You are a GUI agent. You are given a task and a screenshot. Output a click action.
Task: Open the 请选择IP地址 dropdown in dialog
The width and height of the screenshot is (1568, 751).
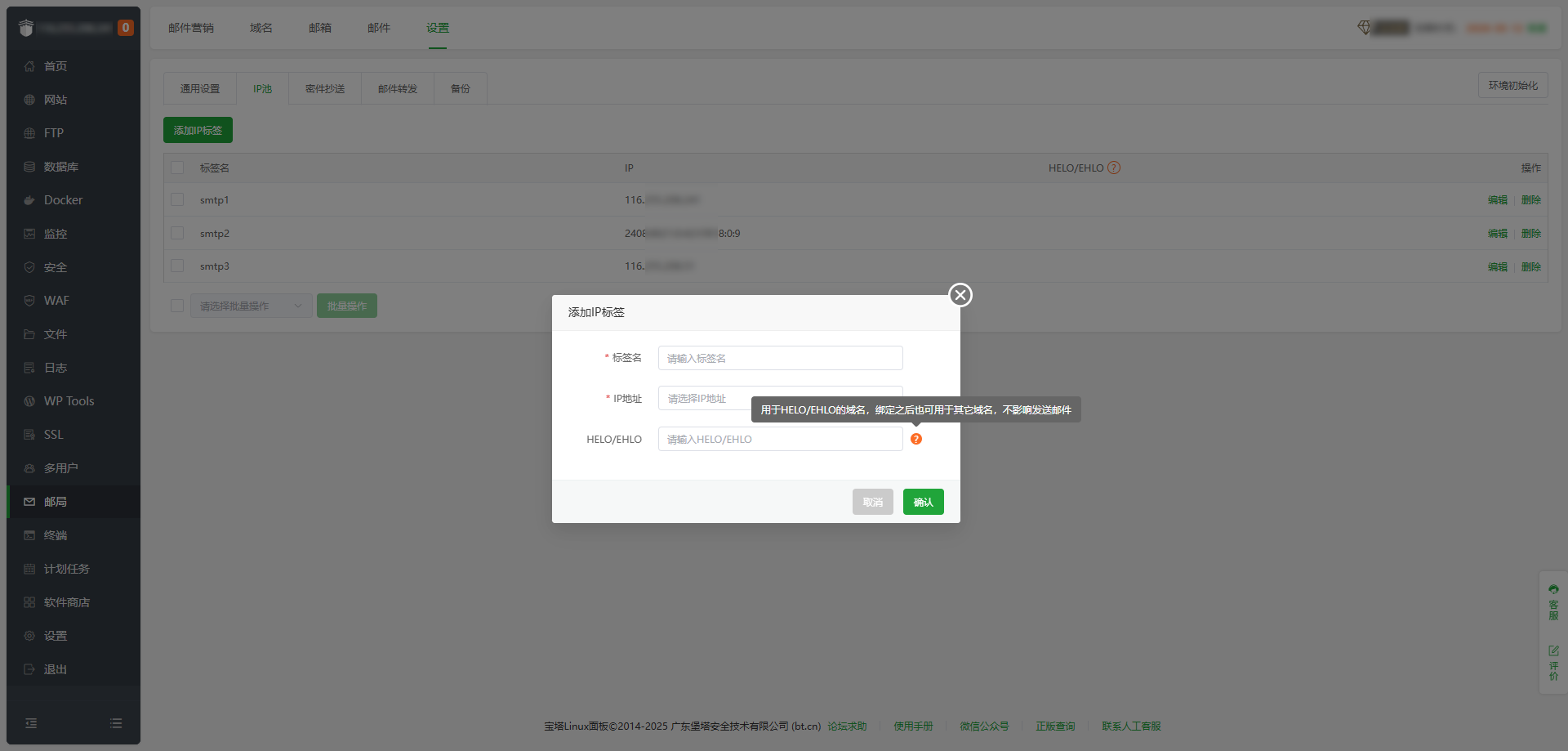(x=780, y=398)
